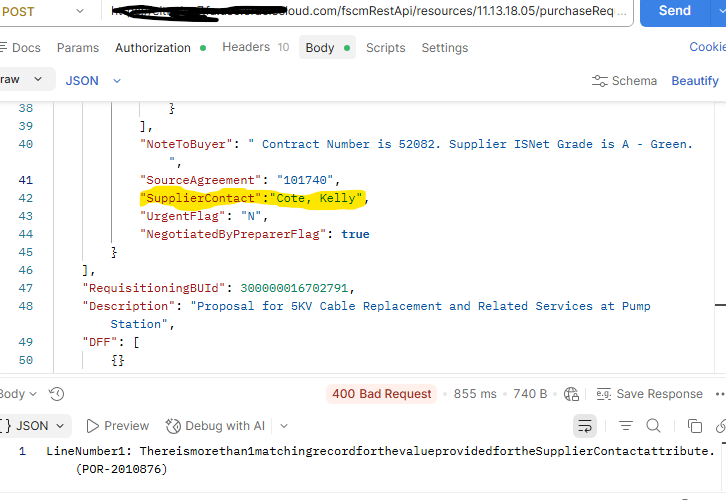The image size is (726, 500).
Task: Open the network globe lock icon
Action: coord(571,394)
